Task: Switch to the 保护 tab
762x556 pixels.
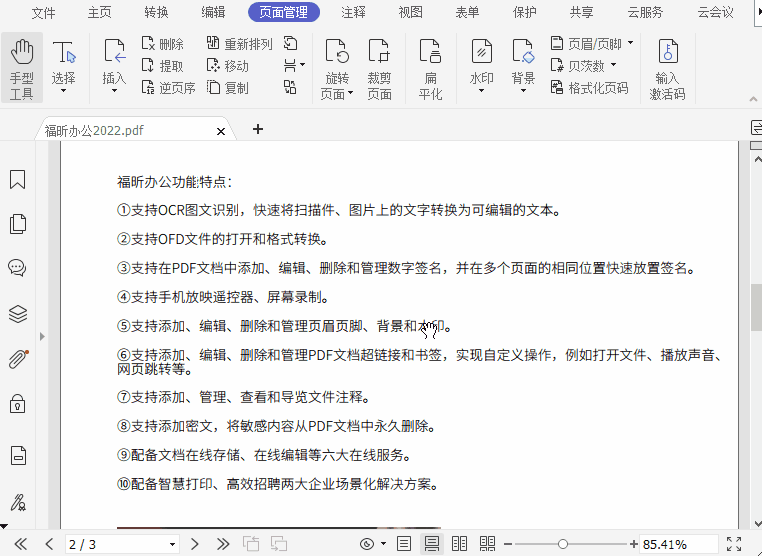Action: (x=524, y=12)
